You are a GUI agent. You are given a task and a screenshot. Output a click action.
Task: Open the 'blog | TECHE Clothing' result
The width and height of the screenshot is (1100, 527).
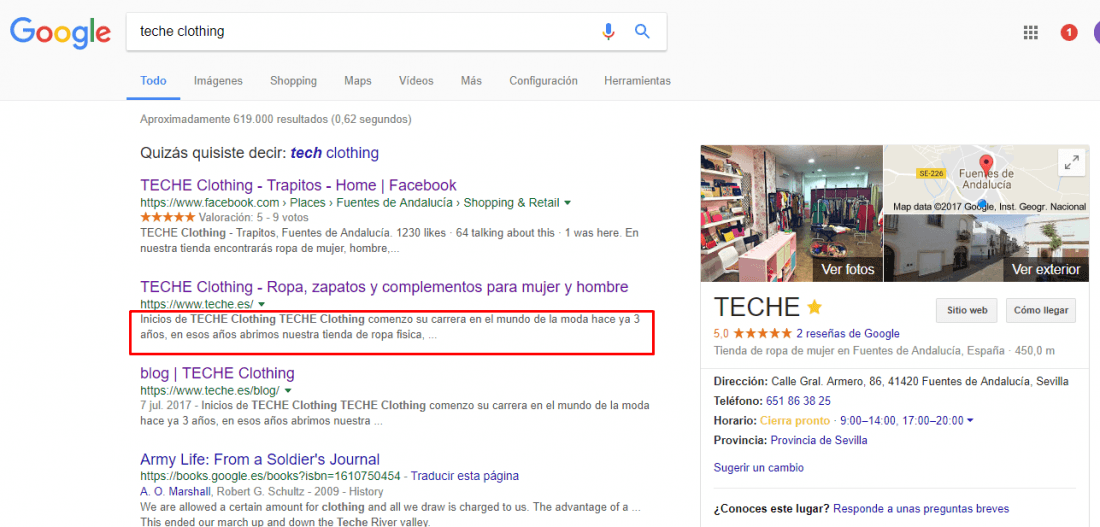[x=217, y=373]
